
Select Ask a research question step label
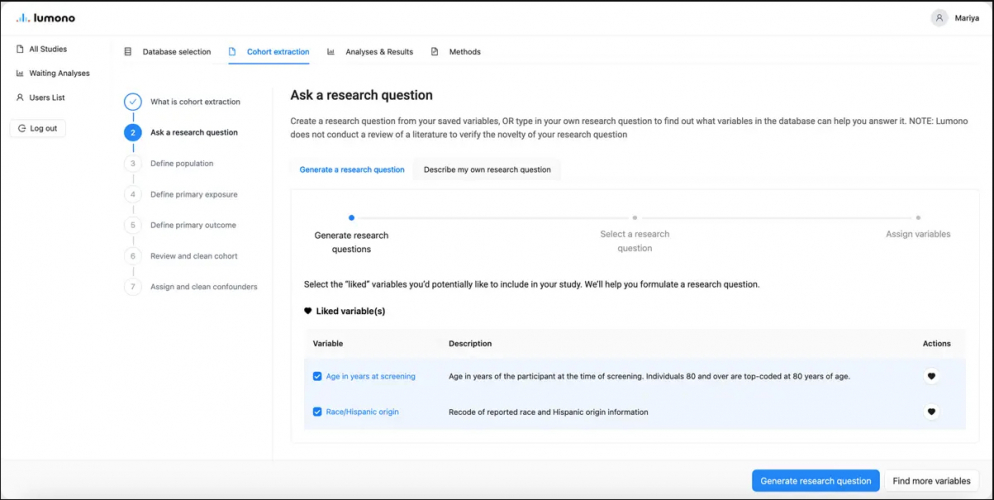point(194,132)
